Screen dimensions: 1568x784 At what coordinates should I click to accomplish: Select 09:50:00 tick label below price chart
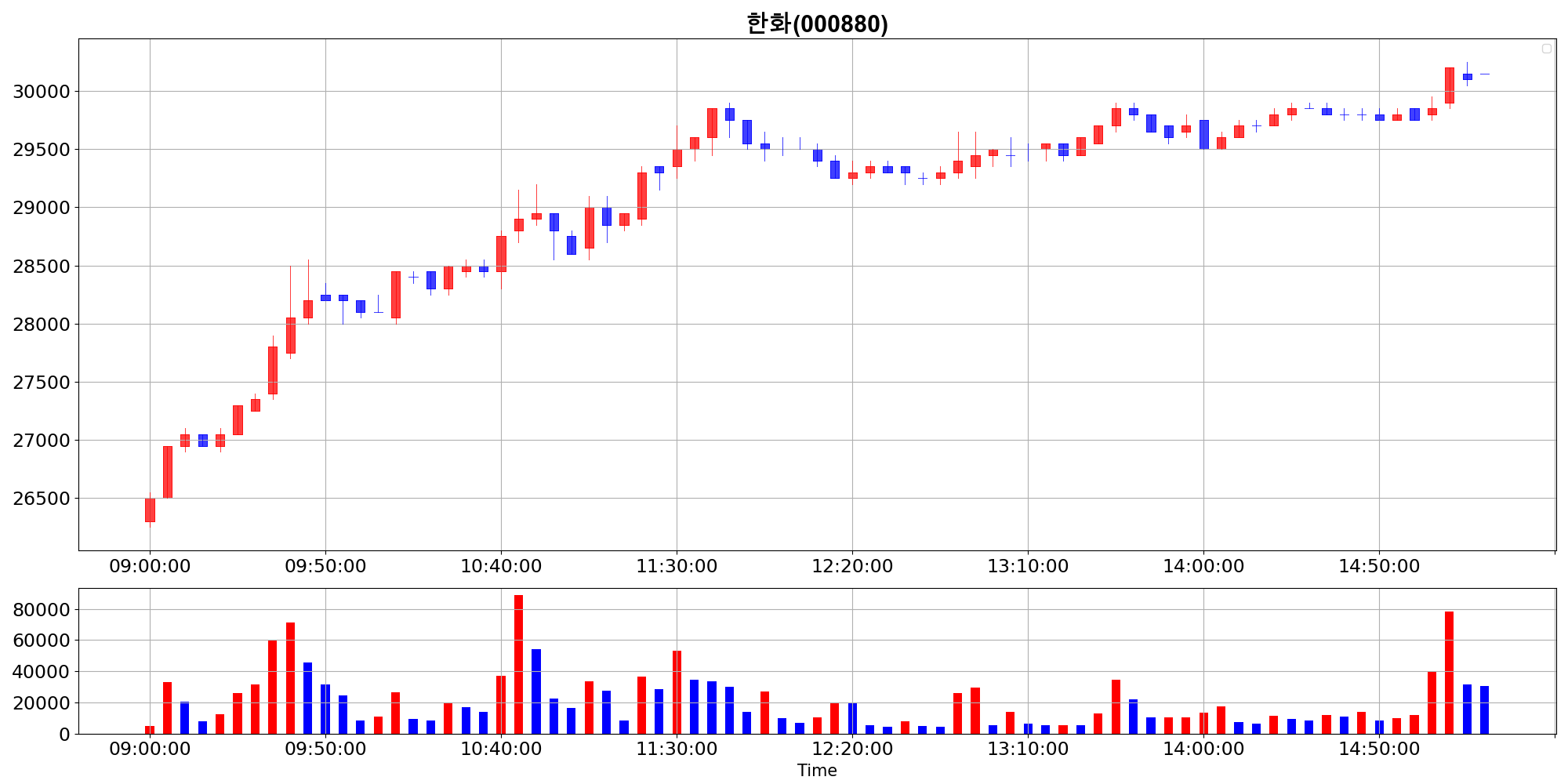click(x=325, y=566)
